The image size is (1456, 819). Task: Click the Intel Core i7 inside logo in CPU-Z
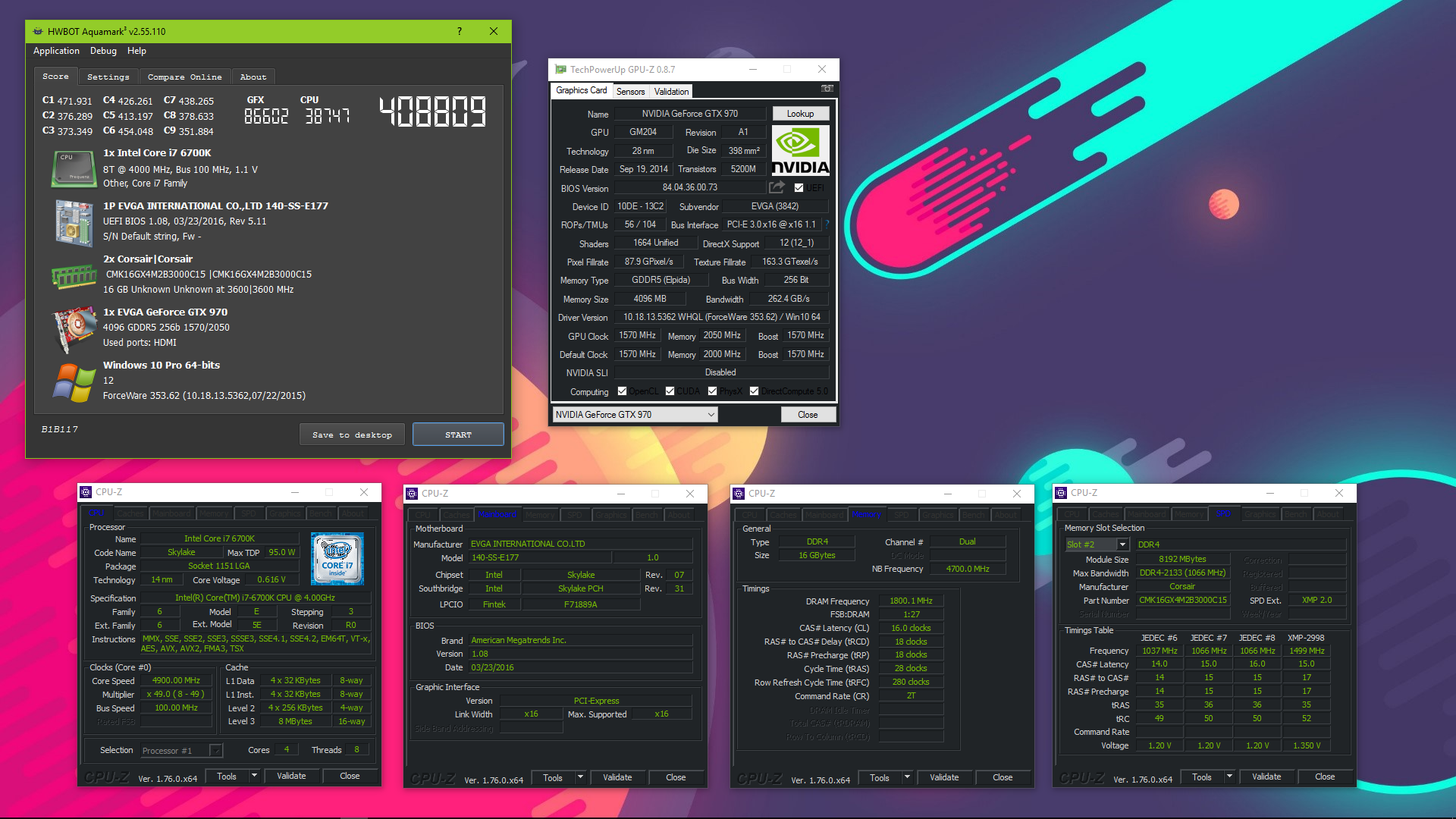tap(337, 559)
